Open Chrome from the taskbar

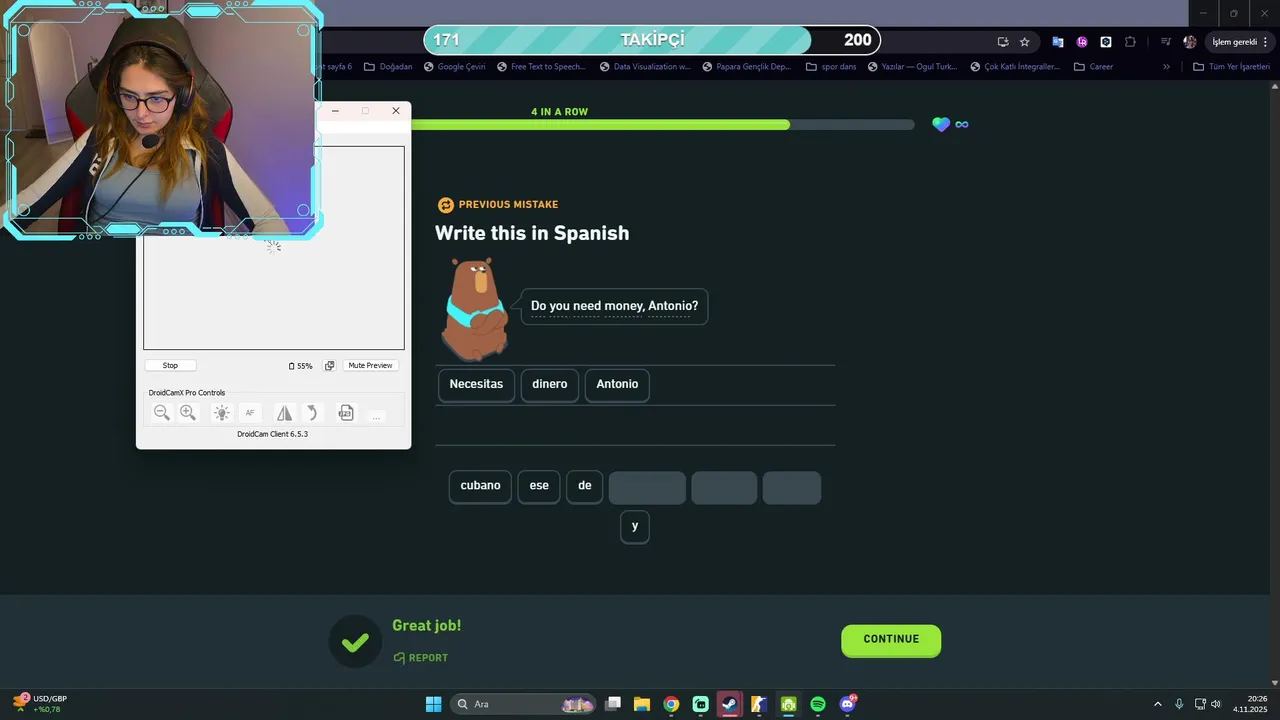click(x=671, y=704)
